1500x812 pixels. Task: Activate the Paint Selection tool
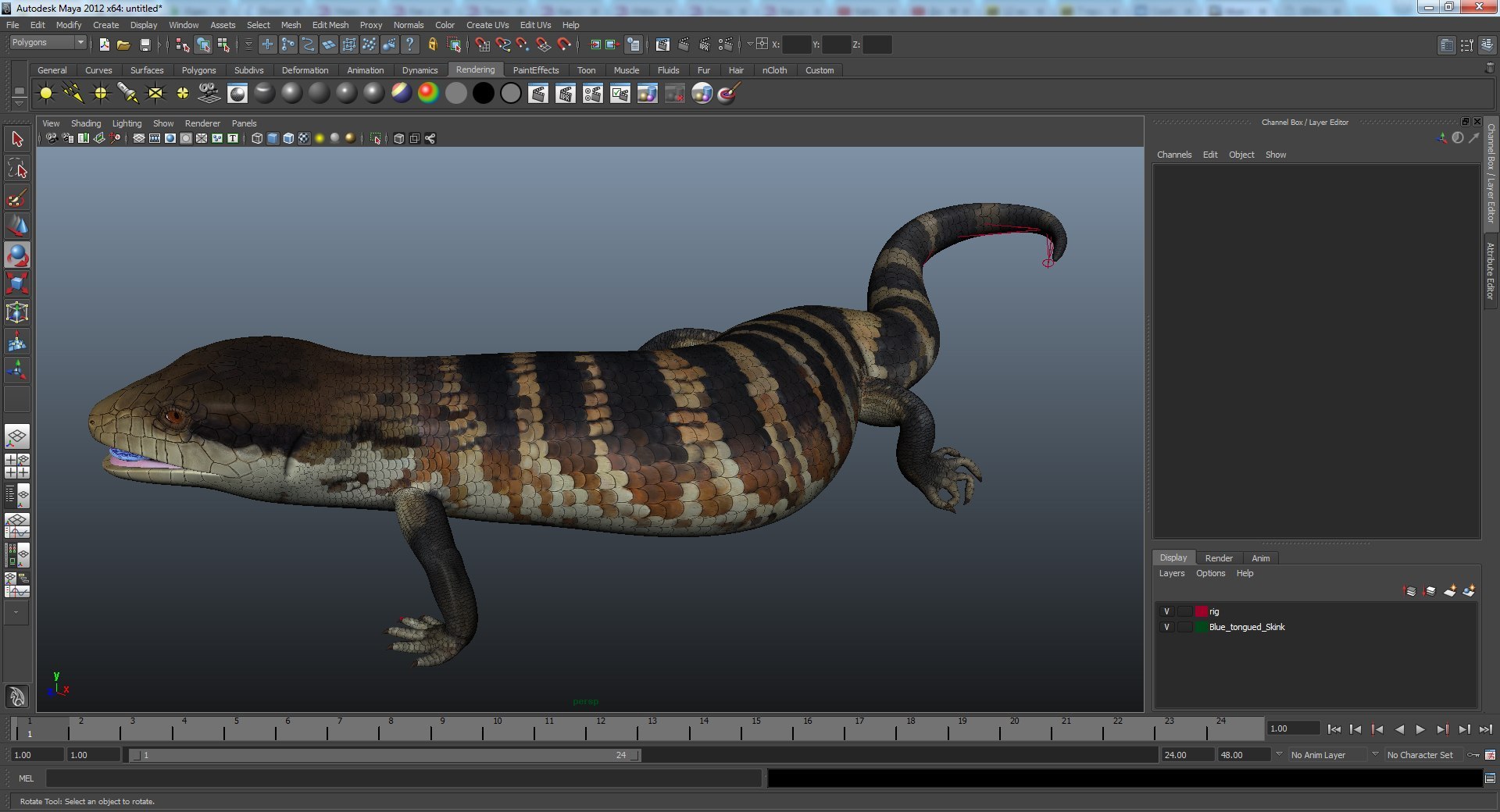[x=17, y=198]
